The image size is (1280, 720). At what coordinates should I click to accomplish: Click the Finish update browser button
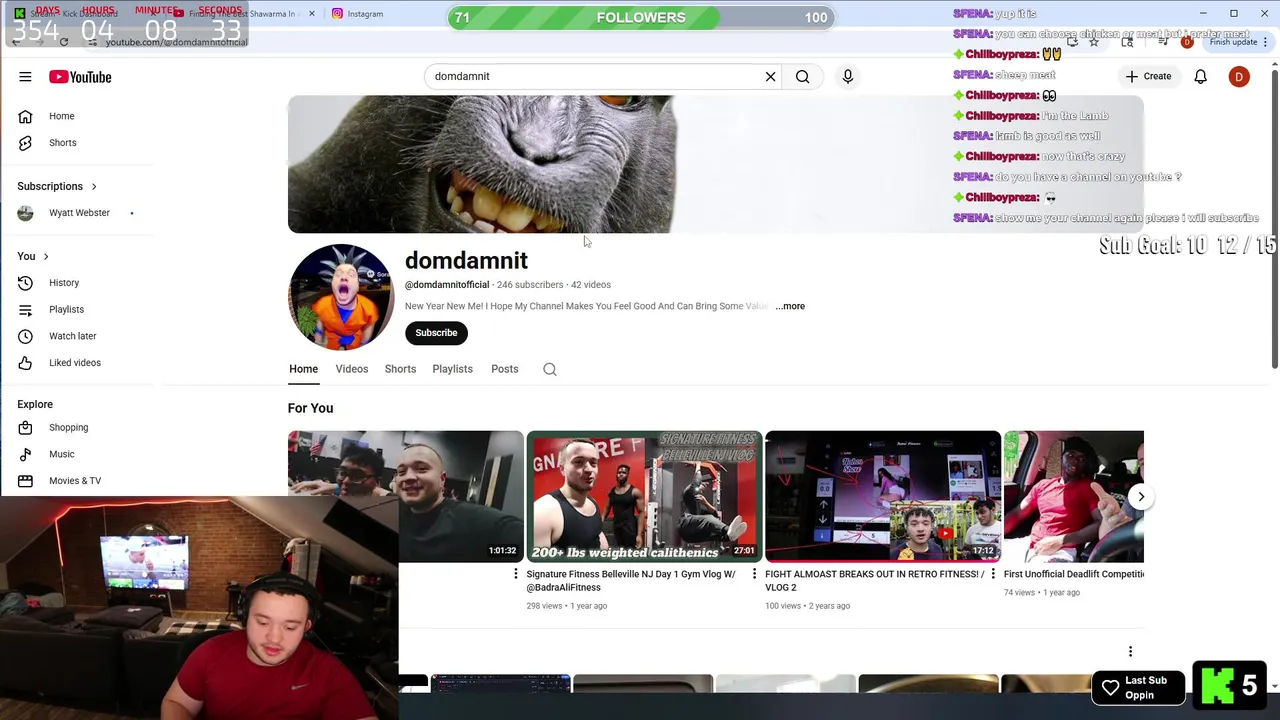[1238, 42]
